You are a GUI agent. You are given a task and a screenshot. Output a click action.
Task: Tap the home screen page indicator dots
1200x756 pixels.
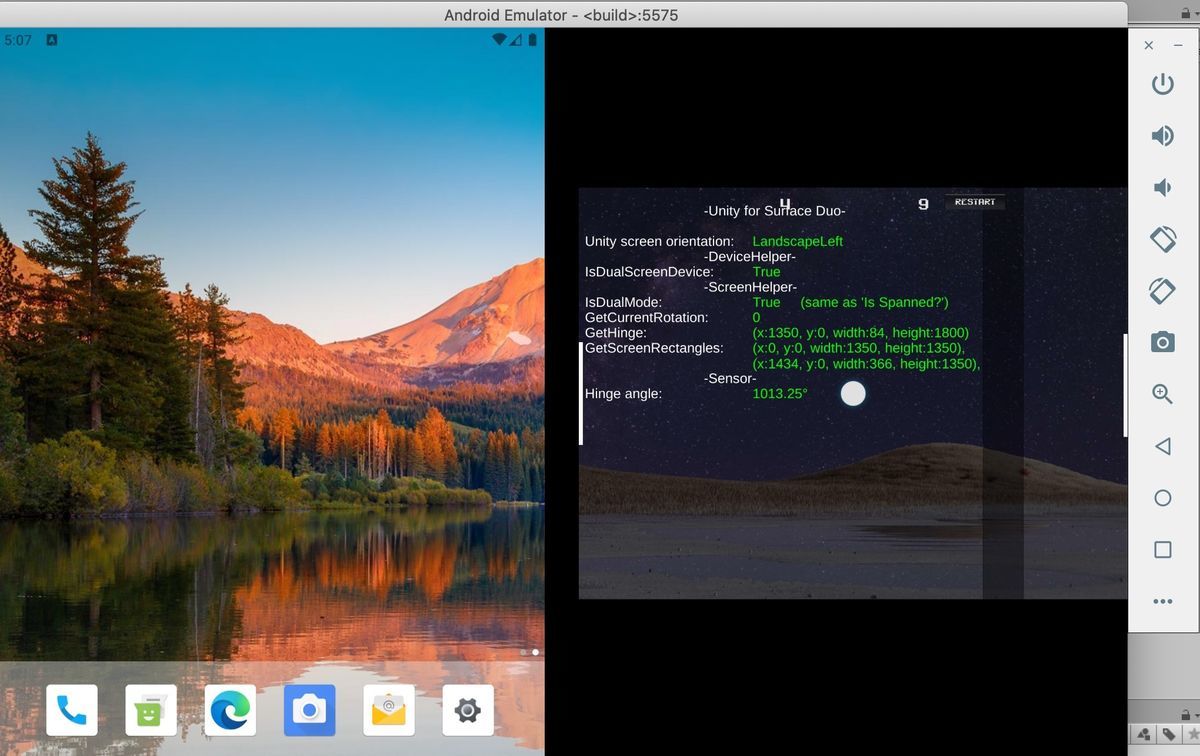pyautogui.click(x=530, y=652)
